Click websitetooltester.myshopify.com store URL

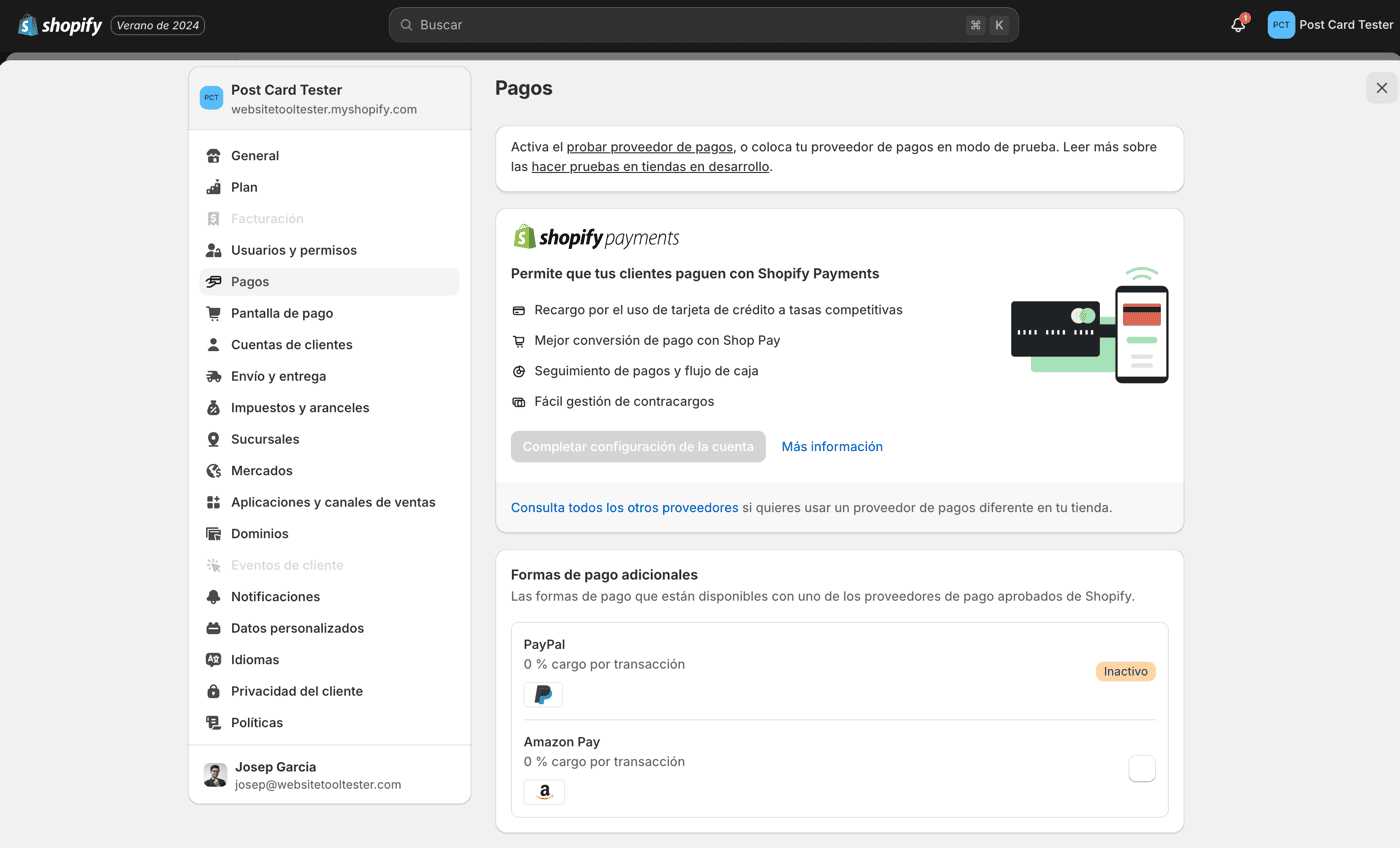(324, 109)
